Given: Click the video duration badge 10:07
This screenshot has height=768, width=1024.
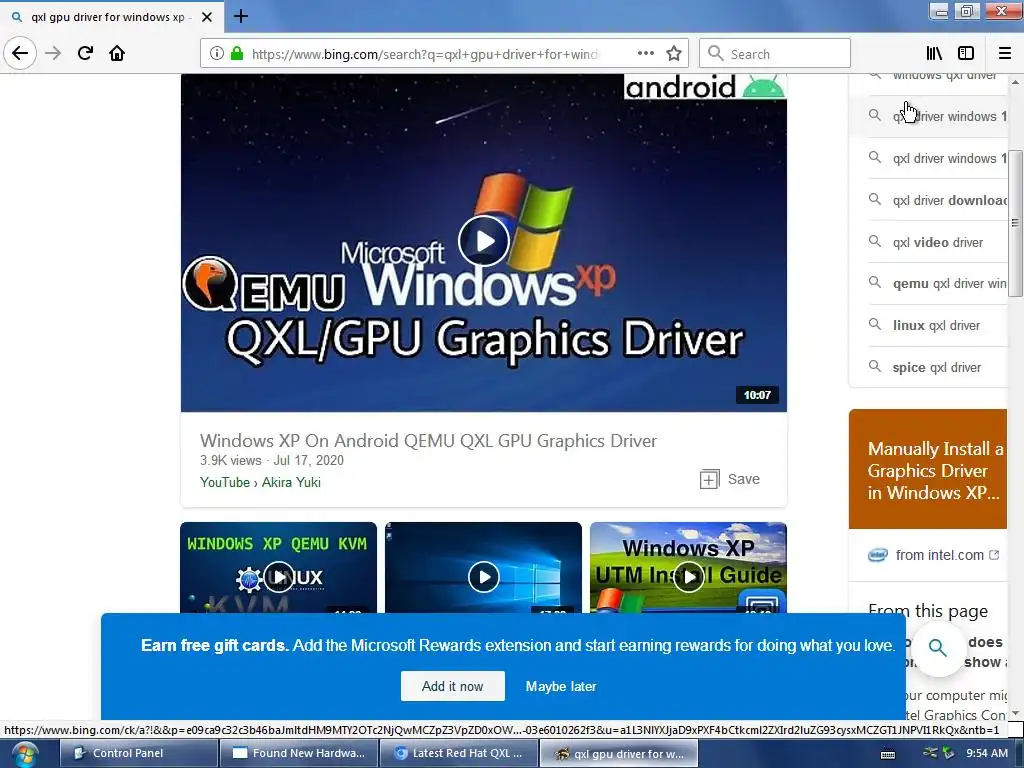Looking at the screenshot, I should coord(757,394).
